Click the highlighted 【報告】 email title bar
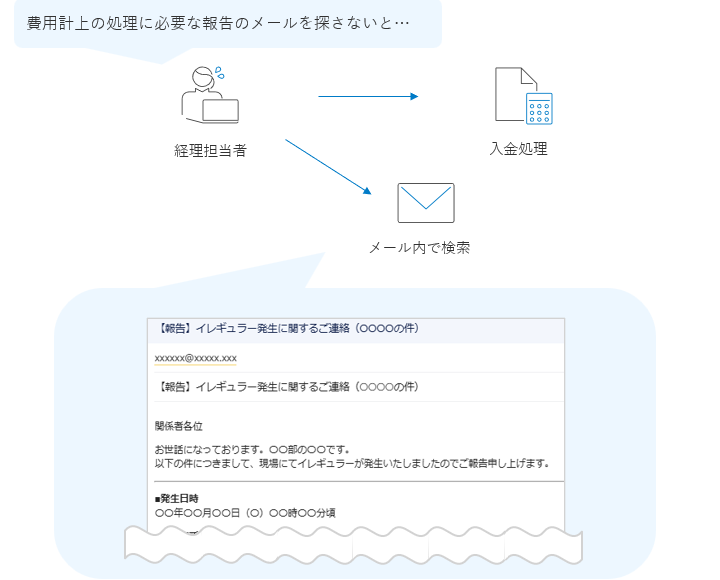This screenshot has height=580, width=720. click(x=355, y=330)
